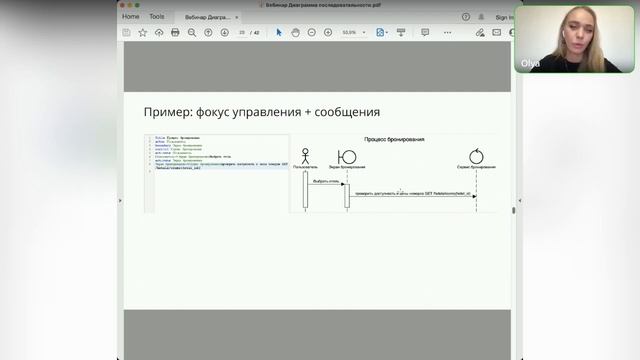Go to previous page arrow
Viewport: 640px width, 360px height.
pos(208,32)
